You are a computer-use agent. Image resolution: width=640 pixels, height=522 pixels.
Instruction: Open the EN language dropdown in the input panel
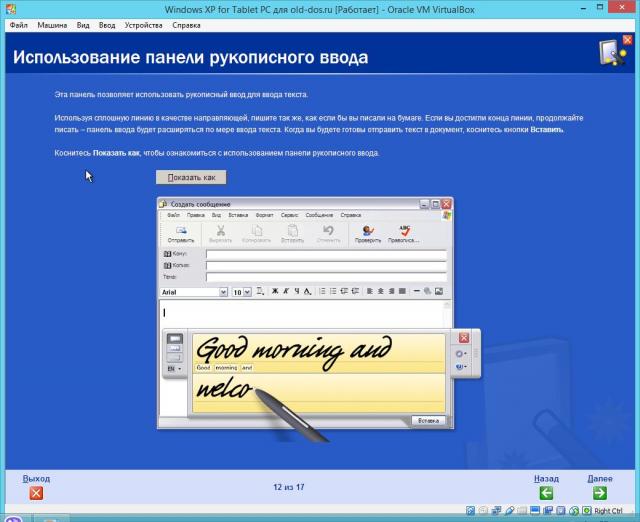(174, 369)
